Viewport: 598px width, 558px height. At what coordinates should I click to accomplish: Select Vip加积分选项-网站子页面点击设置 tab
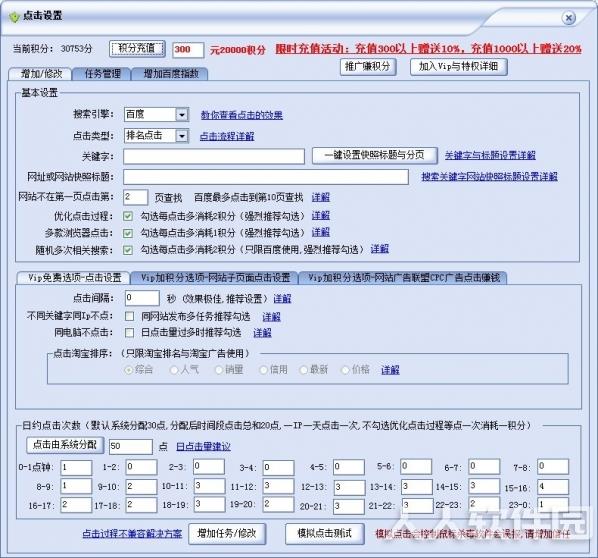pos(215,278)
